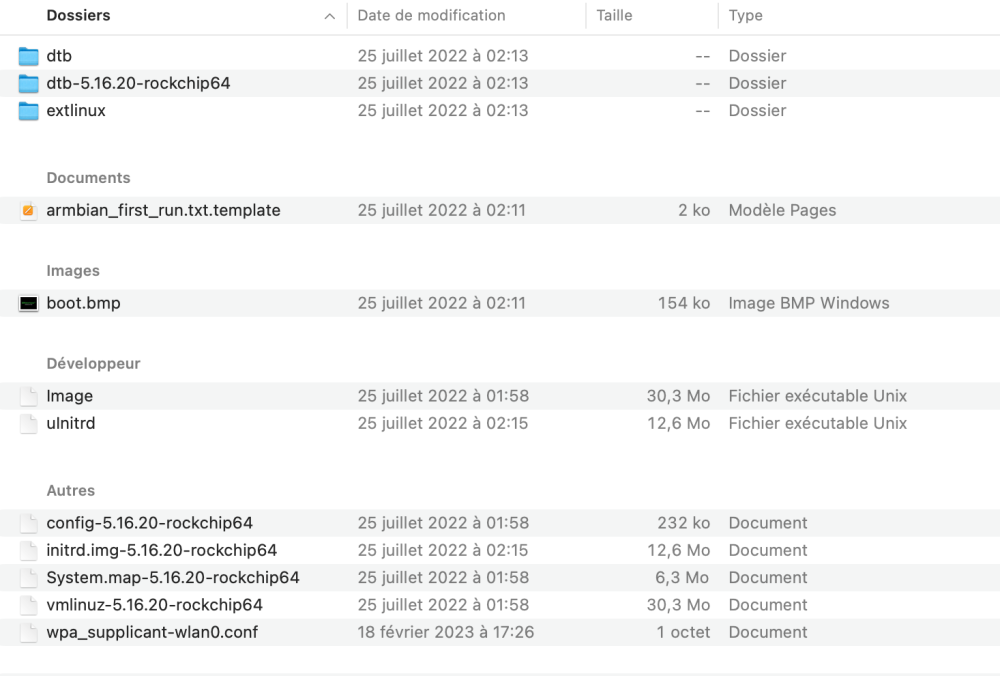Select the uInitrd file icon
This screenshot has width=1000, height=676.
(x=28, y=424)
